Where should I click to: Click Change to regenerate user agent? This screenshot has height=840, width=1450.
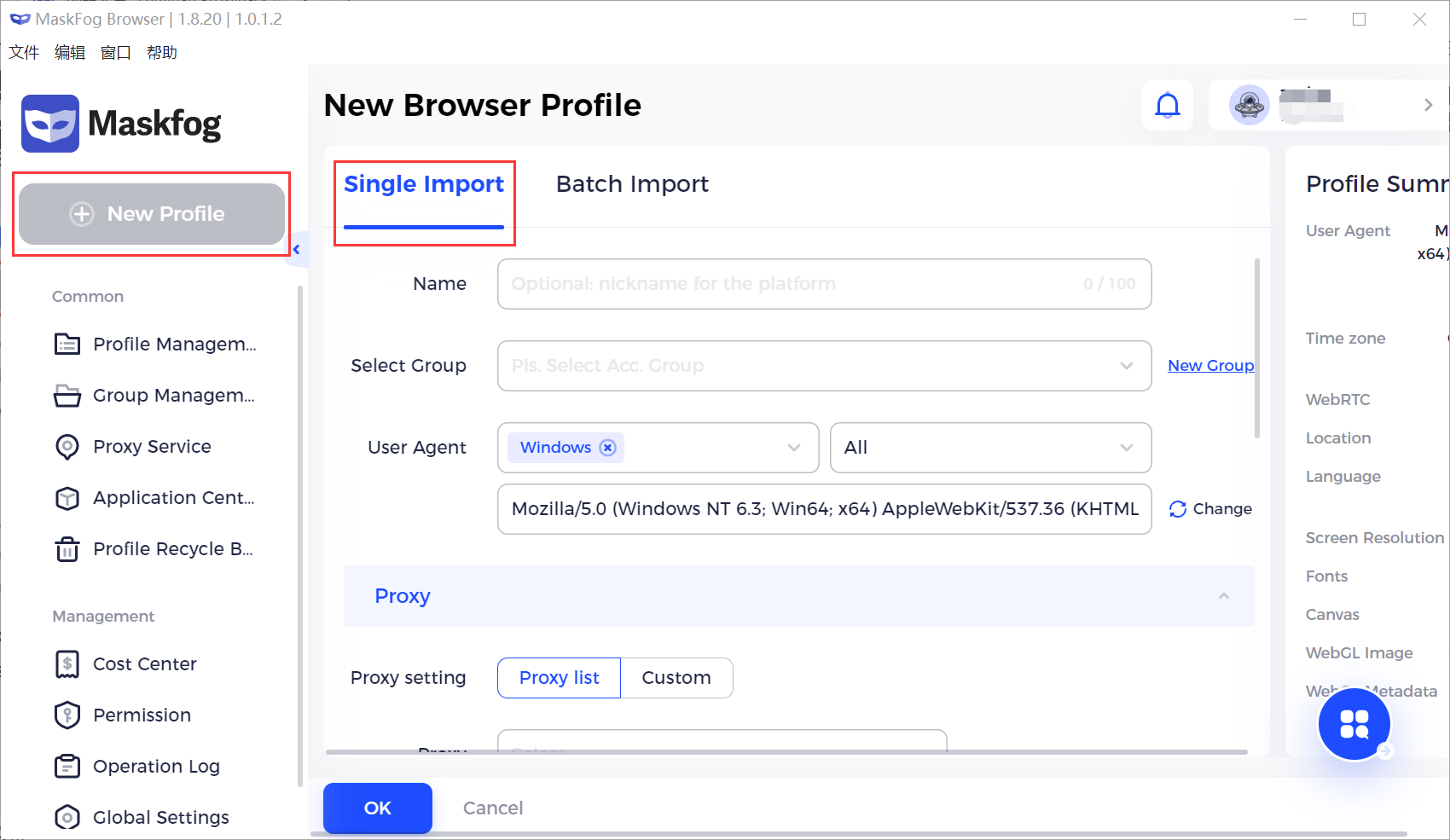coord(1222,509)
